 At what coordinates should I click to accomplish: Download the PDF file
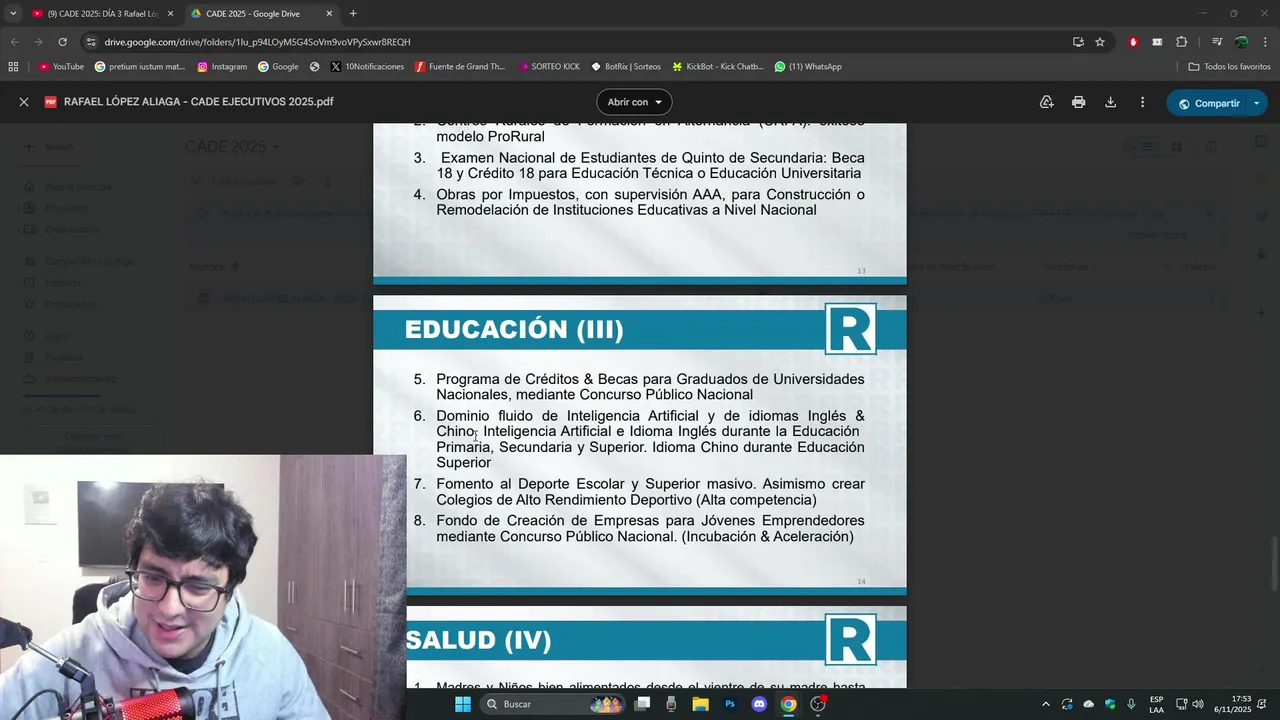pyautogui.click(x=1110, y=102)
